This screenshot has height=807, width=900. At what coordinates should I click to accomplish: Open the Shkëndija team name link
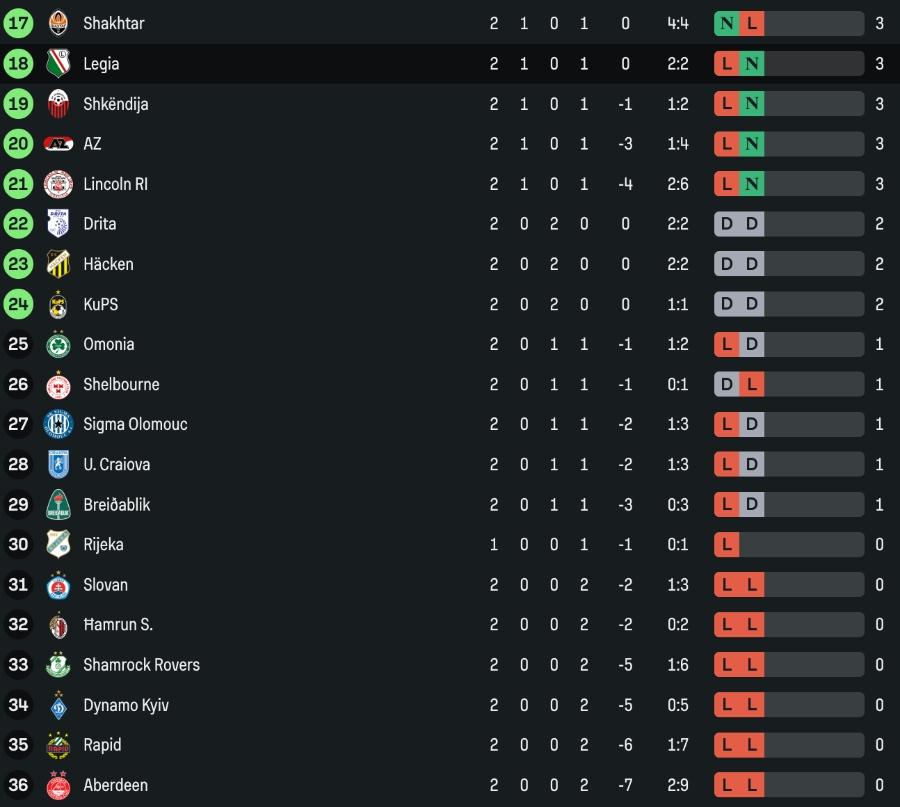[116, 104]
